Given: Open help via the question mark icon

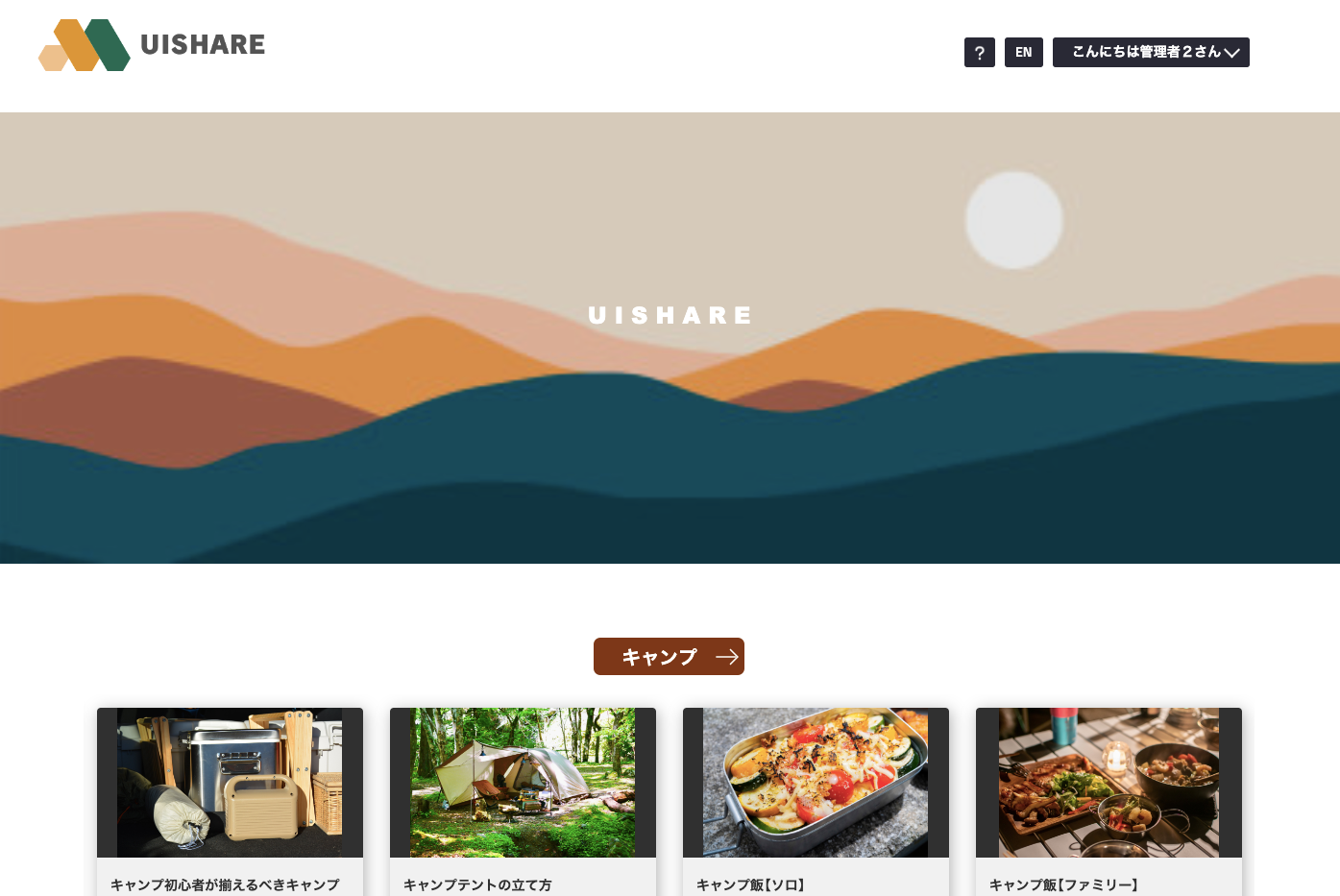Looking at the screenshot, I should pos(980,53).
